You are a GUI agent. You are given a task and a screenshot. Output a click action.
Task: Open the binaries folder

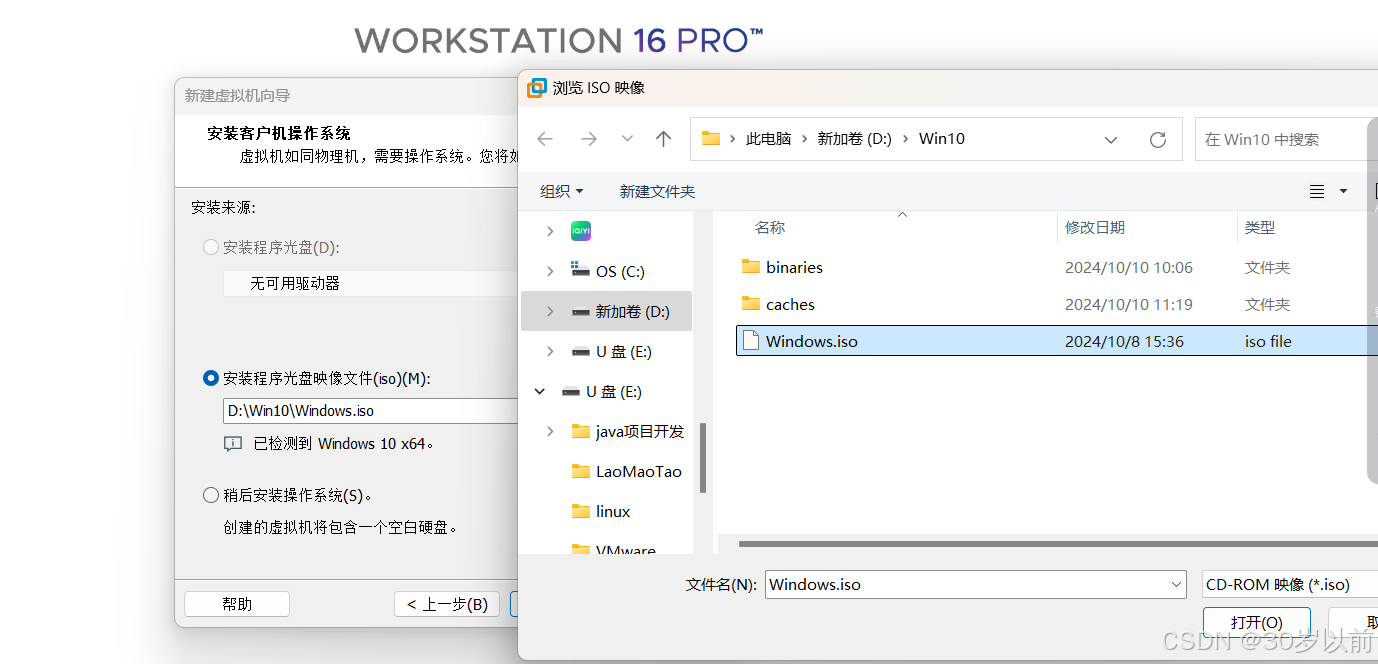(x=794, y=267)
